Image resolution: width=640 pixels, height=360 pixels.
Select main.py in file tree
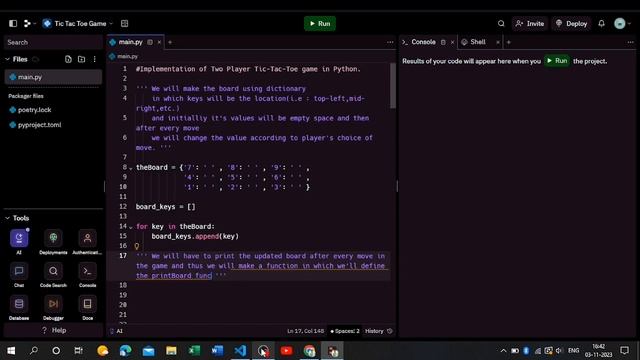click(x=53, y=77)
